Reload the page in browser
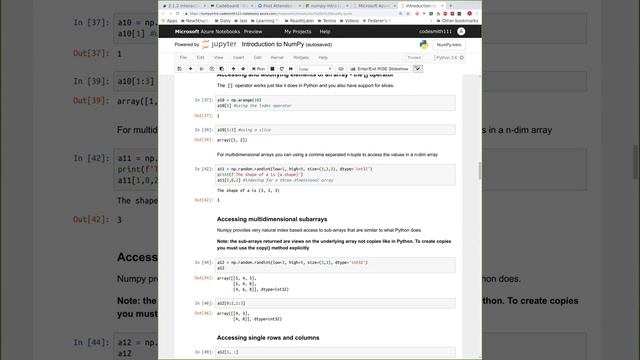 (178, 13)
